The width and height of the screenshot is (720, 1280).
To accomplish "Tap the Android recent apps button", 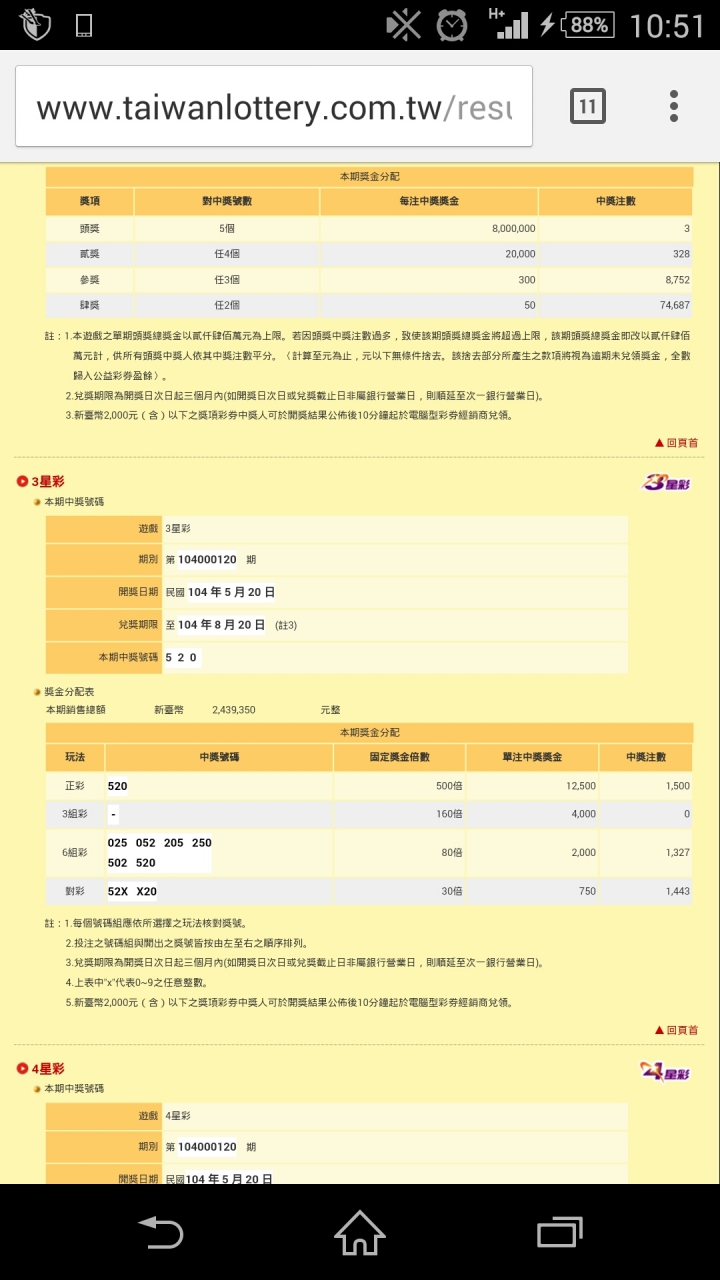I will (559, 1232).
